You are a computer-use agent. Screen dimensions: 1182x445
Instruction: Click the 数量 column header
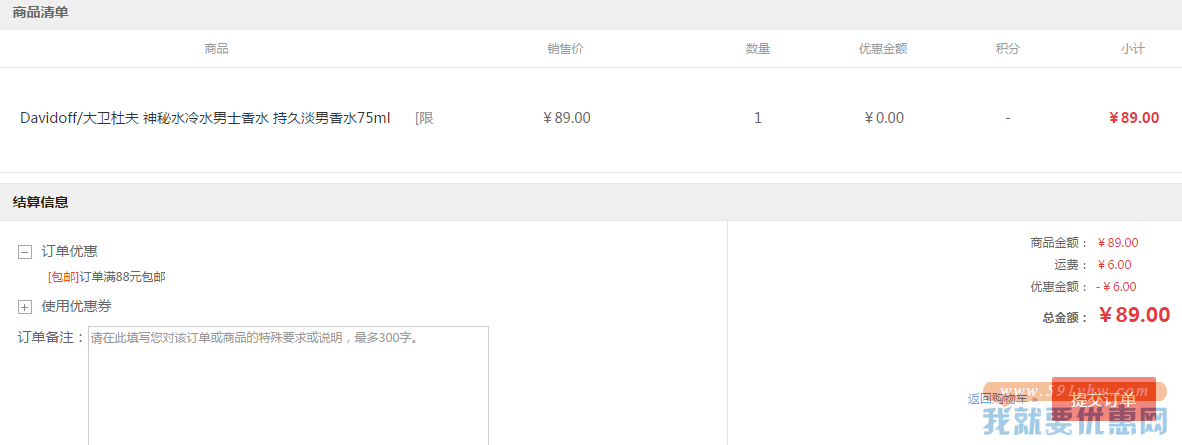pyautogui.click(x=758, y=49)
